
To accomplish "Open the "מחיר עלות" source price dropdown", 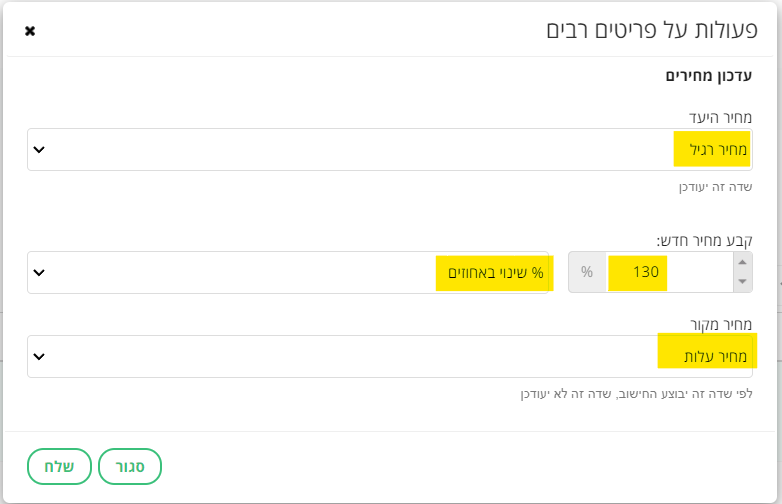I will (390, 356).
